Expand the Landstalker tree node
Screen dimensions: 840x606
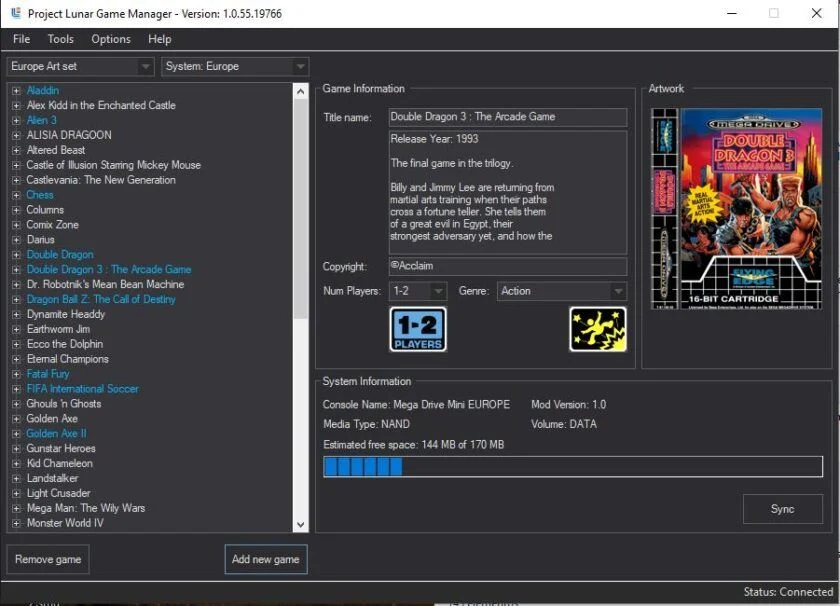pos(16,478)
